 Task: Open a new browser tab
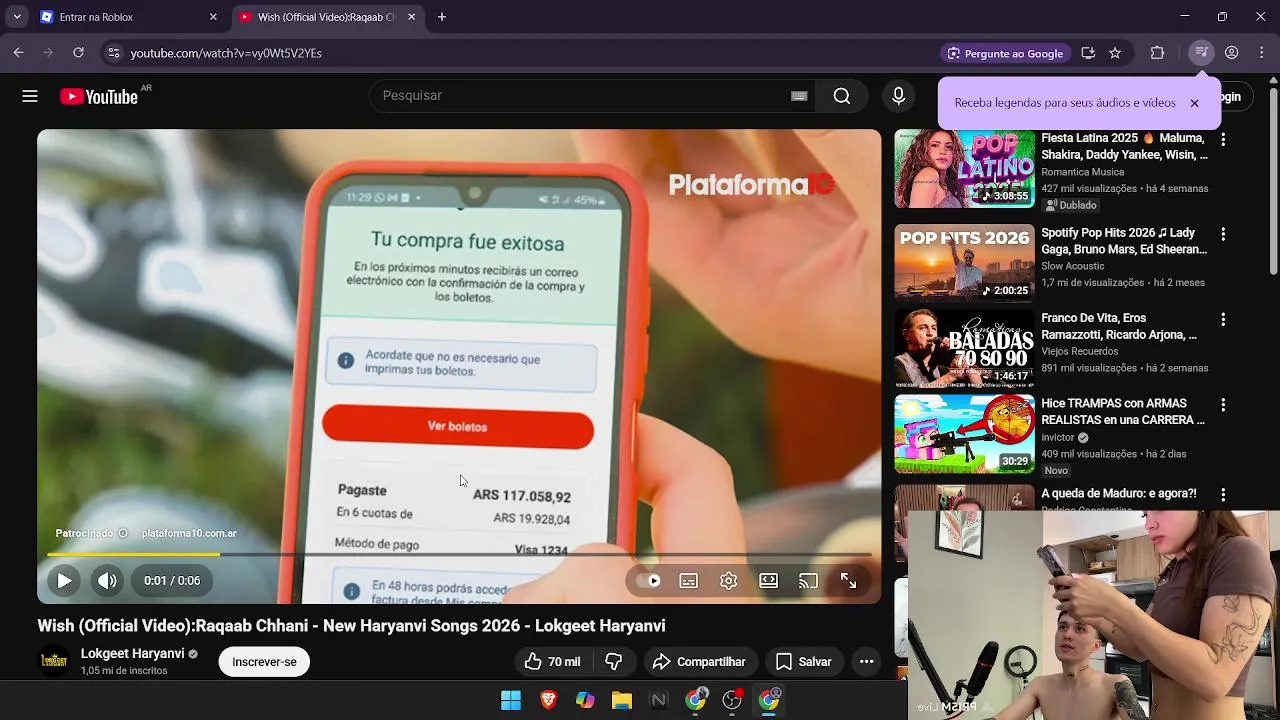coord(442,17)
